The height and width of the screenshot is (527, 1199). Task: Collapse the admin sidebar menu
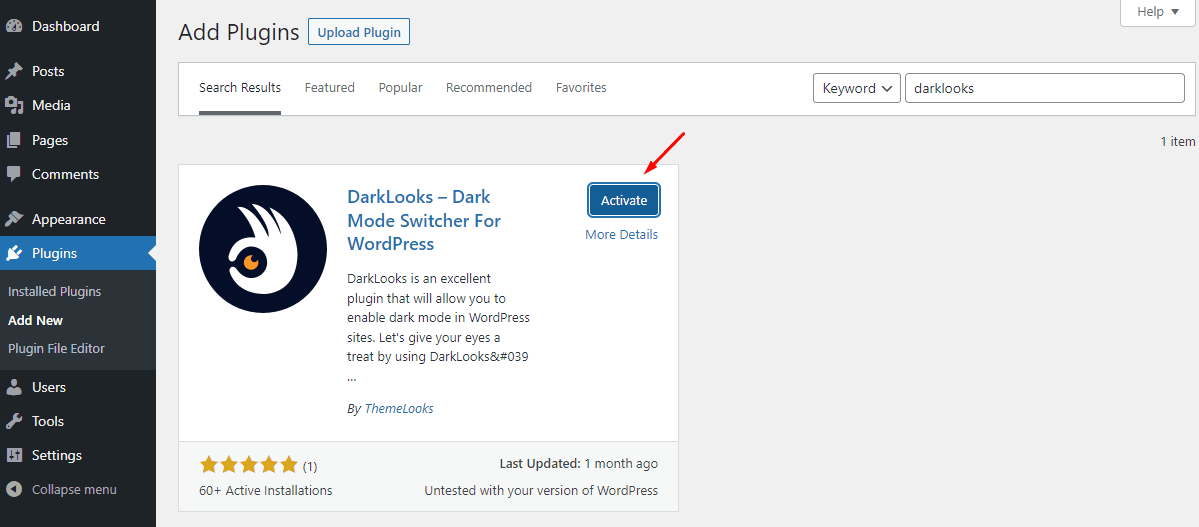pos(62,490)
